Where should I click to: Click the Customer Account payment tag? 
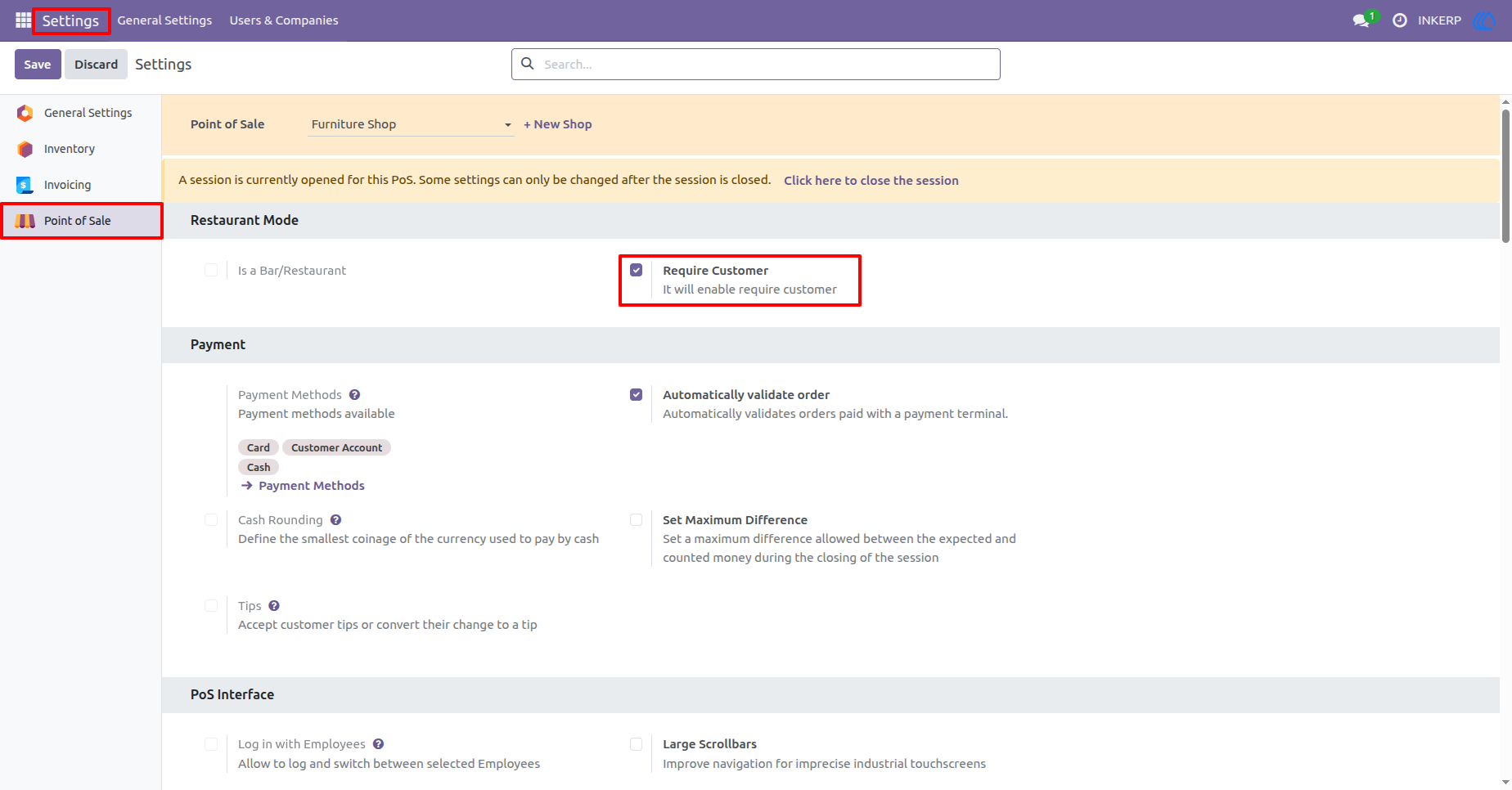[x=336, y=447]
